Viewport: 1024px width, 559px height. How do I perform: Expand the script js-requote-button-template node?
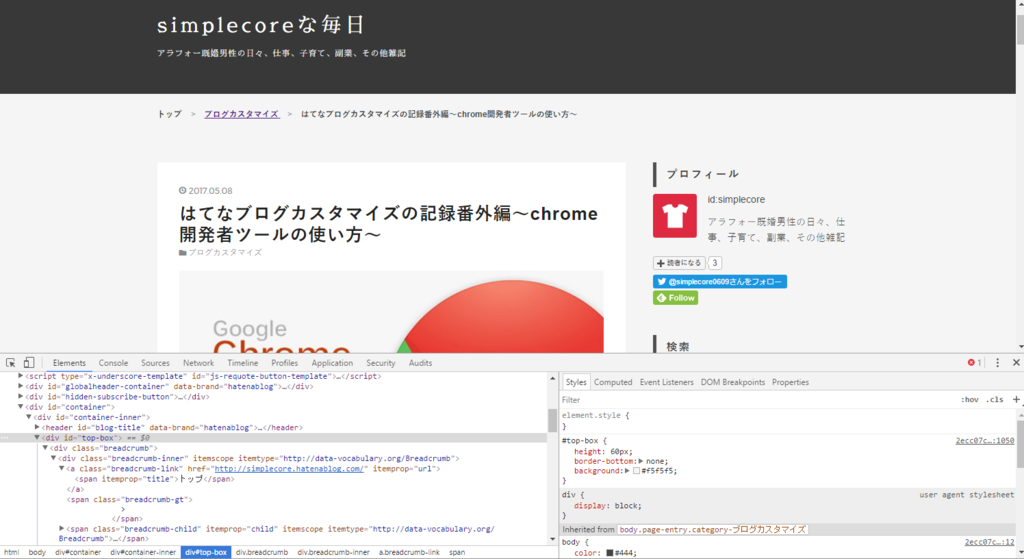coord(21,376)
